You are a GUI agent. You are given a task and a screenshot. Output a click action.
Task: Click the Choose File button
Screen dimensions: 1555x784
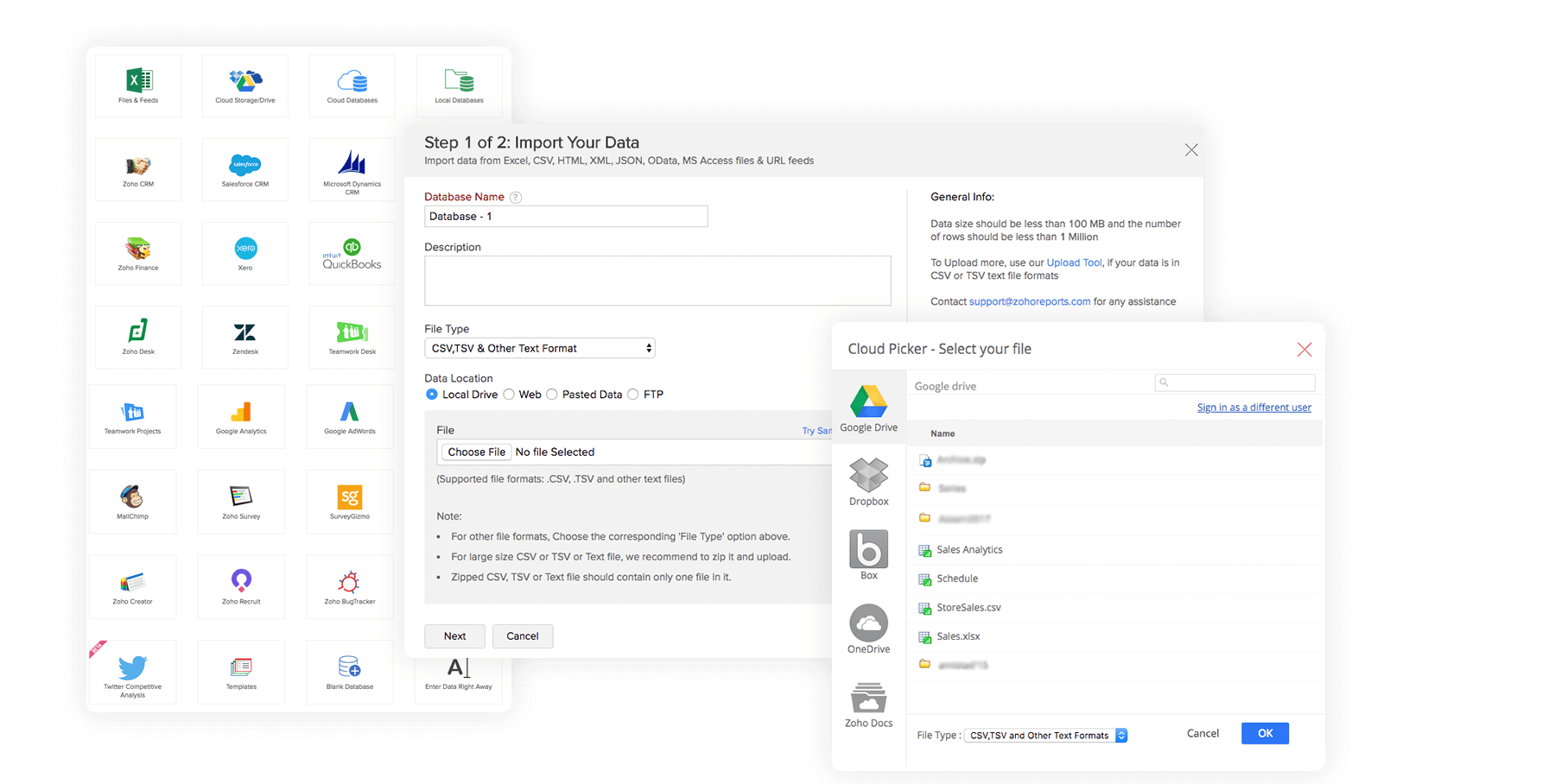click(x=476, y=452)
